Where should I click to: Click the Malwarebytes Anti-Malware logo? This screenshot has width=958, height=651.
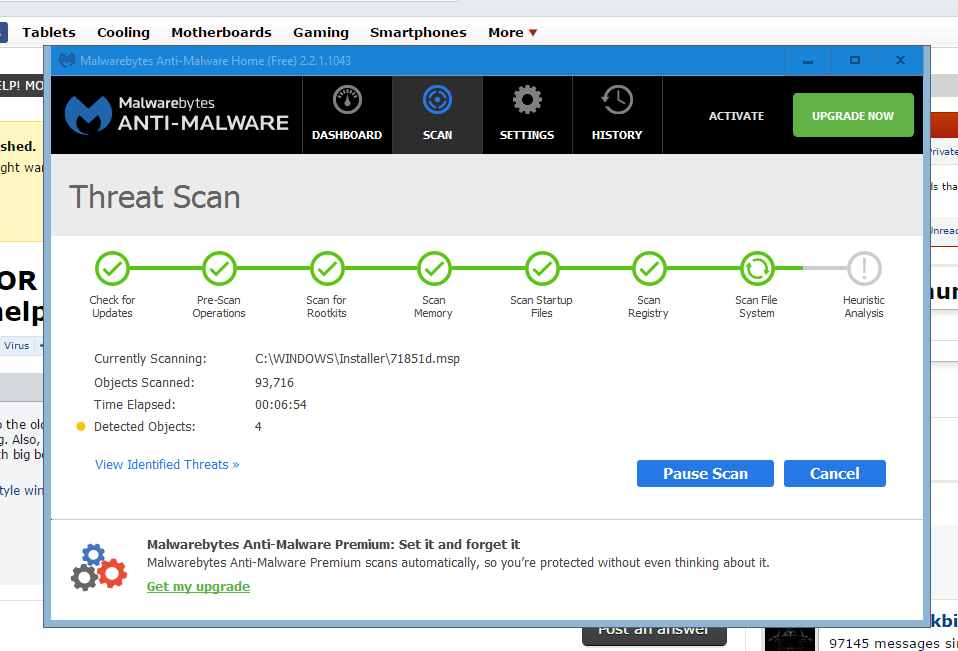coord(177,115)
